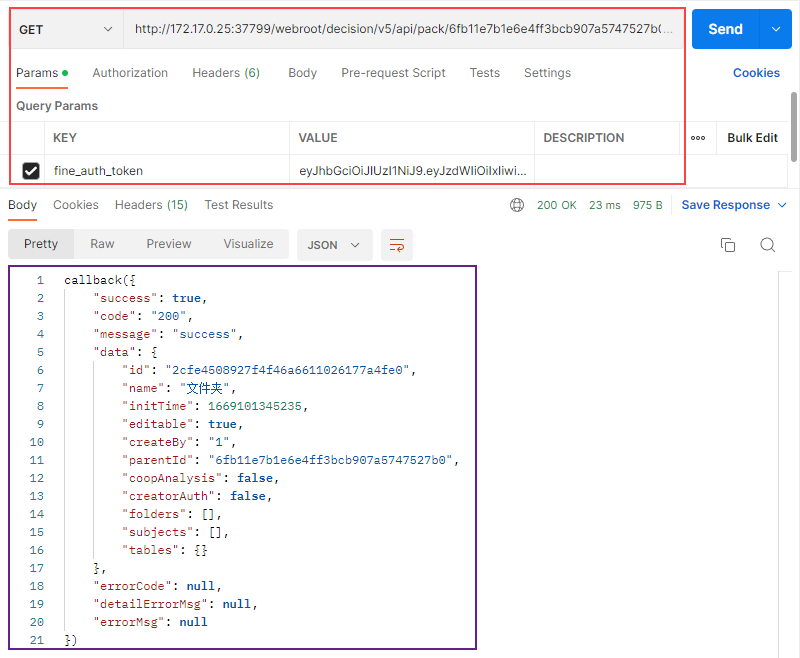Open the JSON format dropdown
800x658 pixels.
(334, 245)
